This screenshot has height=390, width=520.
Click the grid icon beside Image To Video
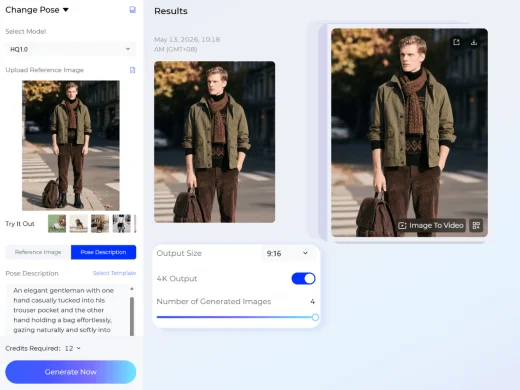click(476, 225)
